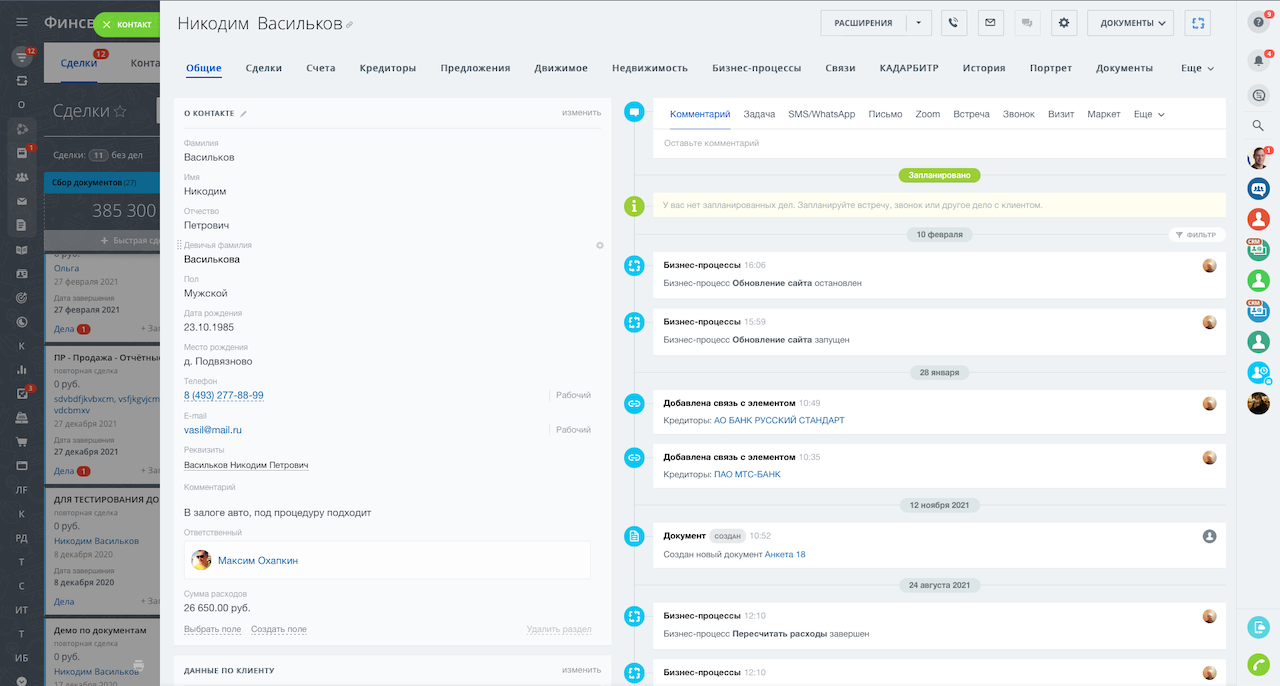Expand the Еще menu in top tabs
The width and height of the screenshot is (1280, 686).
(1197, 68)
